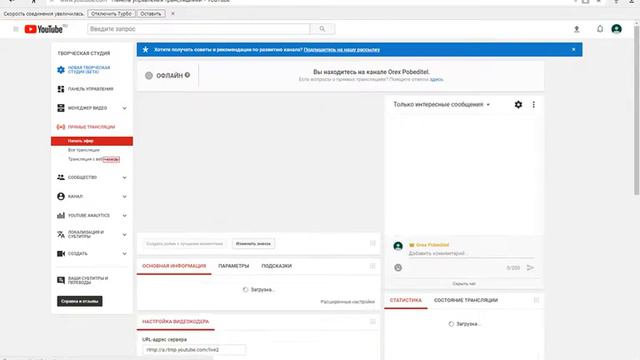This screenshot has height=360, width=640.
Task: Click the Изменить значок button
Action: pyautogui.click(x=253, y=244)
